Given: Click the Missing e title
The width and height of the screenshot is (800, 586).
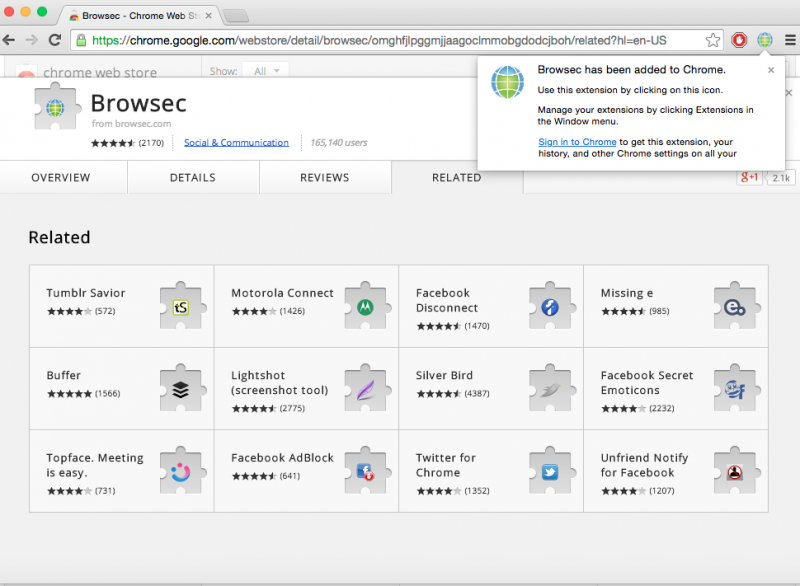Looking at the screenshot, I should 627,293.
